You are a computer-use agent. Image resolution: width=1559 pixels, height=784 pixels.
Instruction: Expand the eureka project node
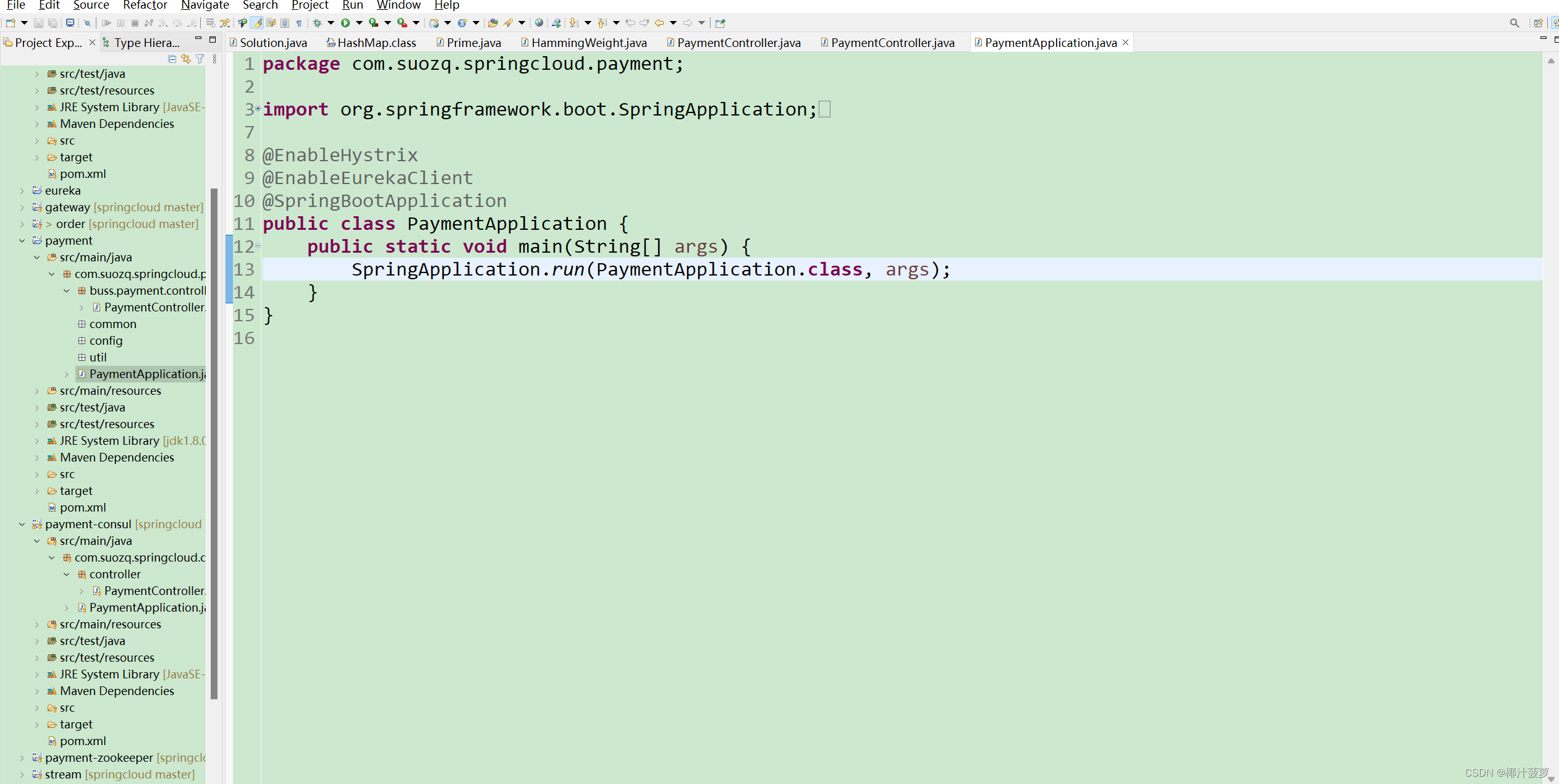coord(22,190)
